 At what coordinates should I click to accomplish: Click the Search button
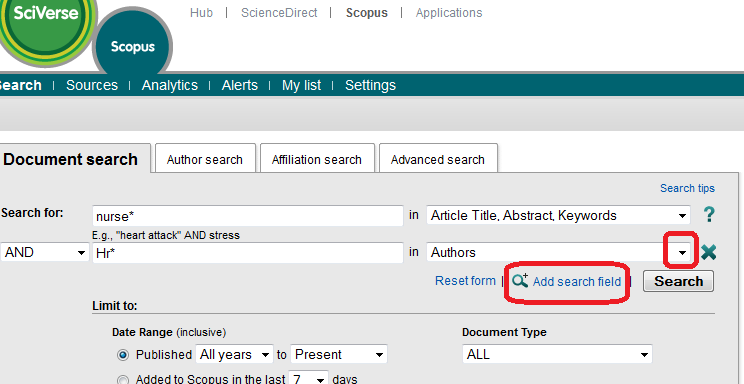click(x=679, y=281)
